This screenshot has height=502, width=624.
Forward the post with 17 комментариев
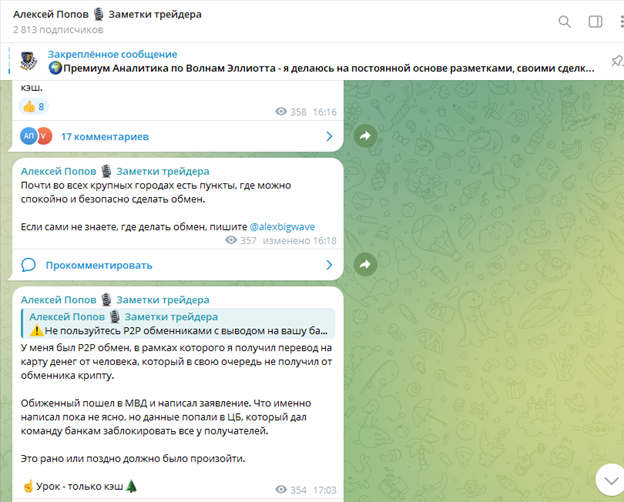pos(365,136)
